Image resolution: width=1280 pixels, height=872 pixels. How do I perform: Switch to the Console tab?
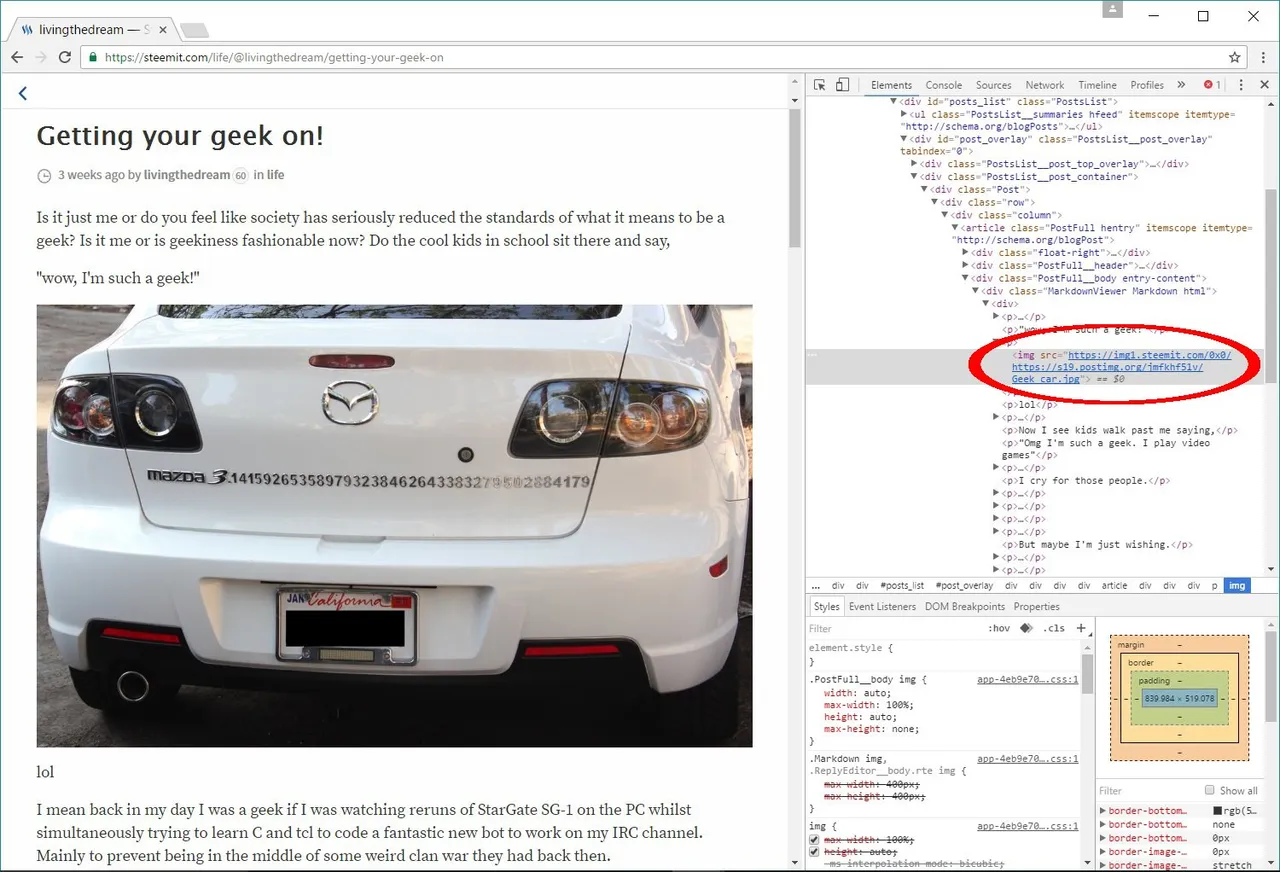pos(943,85)
